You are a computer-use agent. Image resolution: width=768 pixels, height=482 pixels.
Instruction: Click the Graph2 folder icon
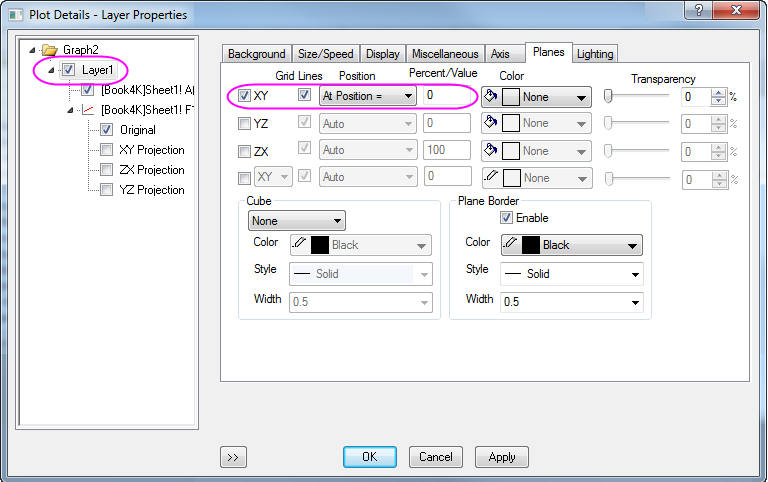tap(50, 49)
